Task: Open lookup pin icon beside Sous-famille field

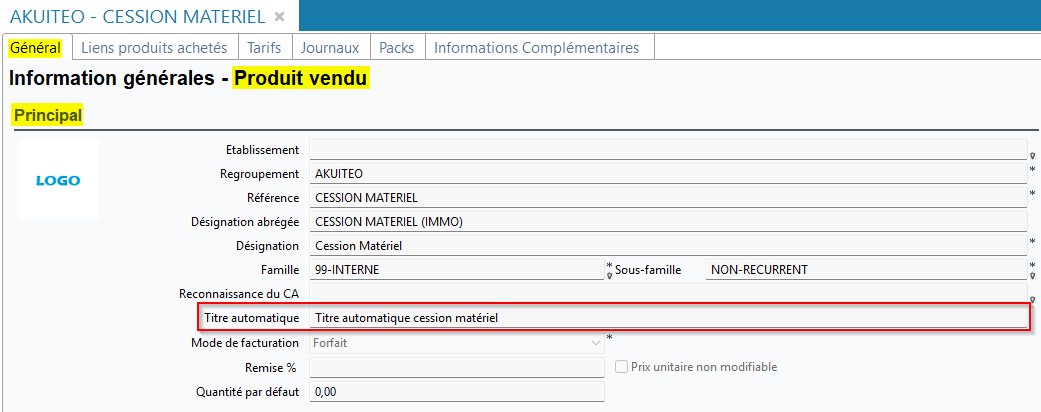Action: tap(1032, 276)
